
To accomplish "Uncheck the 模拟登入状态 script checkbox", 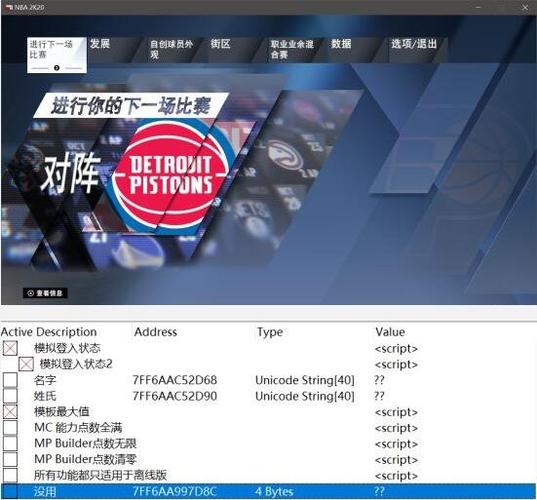I will [10, 348].
